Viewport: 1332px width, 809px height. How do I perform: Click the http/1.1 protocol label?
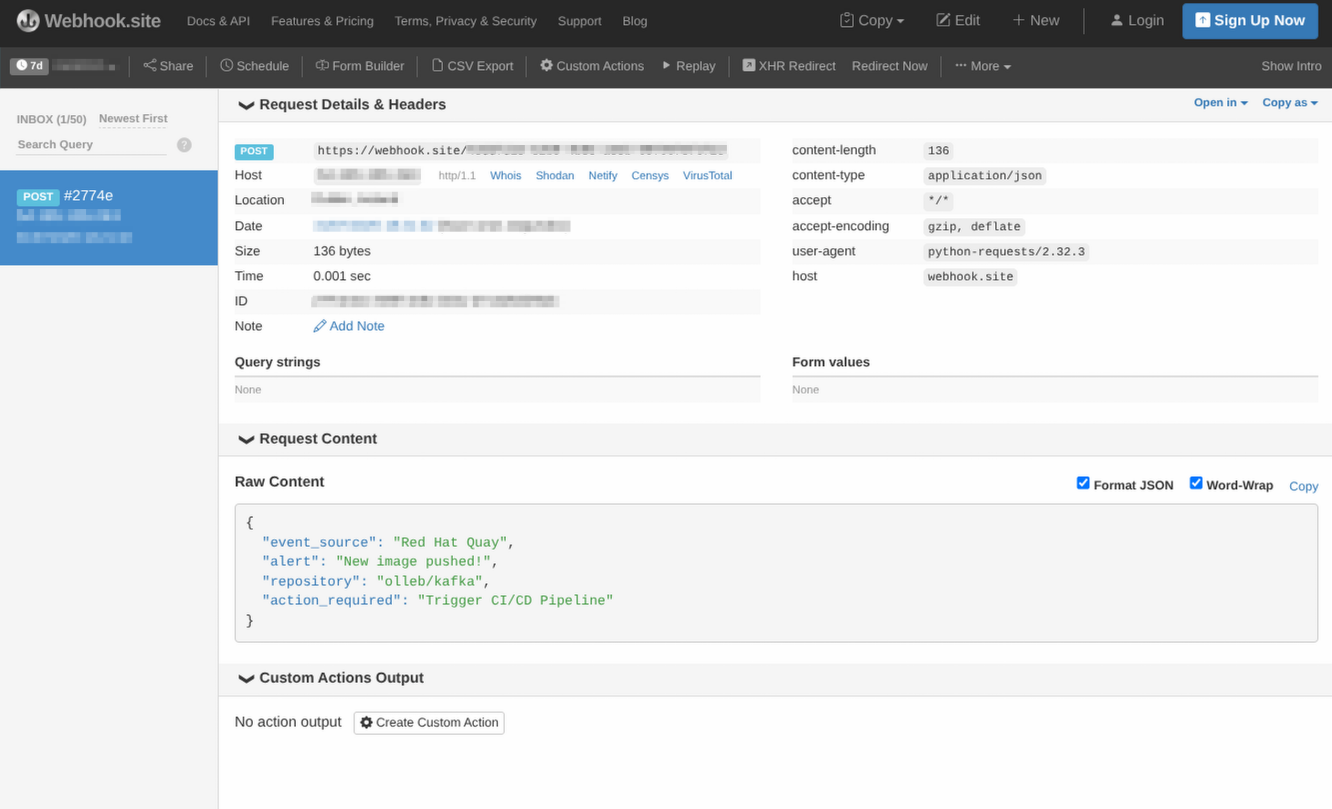tap(457, 176)
